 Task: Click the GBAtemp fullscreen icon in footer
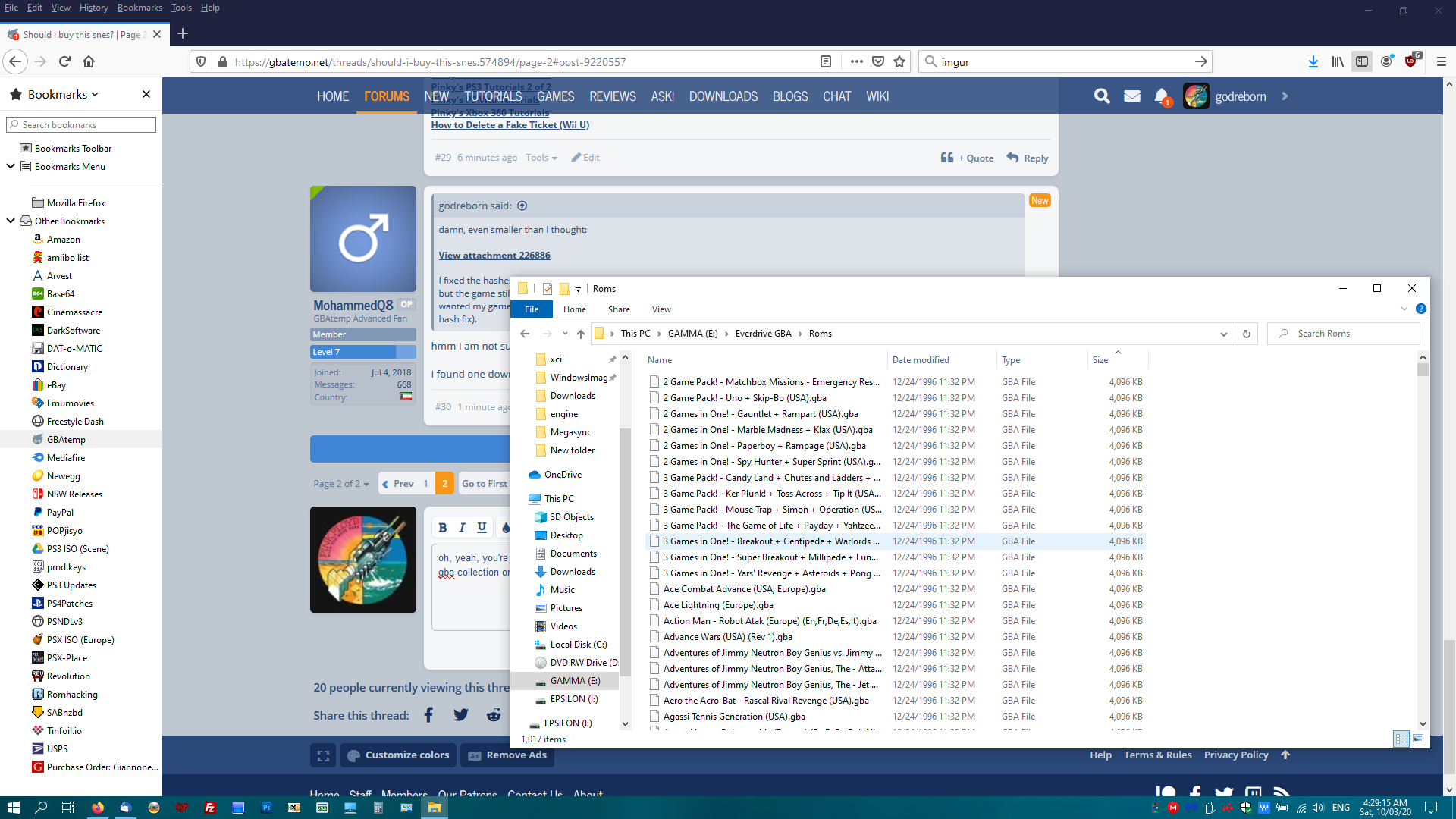pos(323,755)
